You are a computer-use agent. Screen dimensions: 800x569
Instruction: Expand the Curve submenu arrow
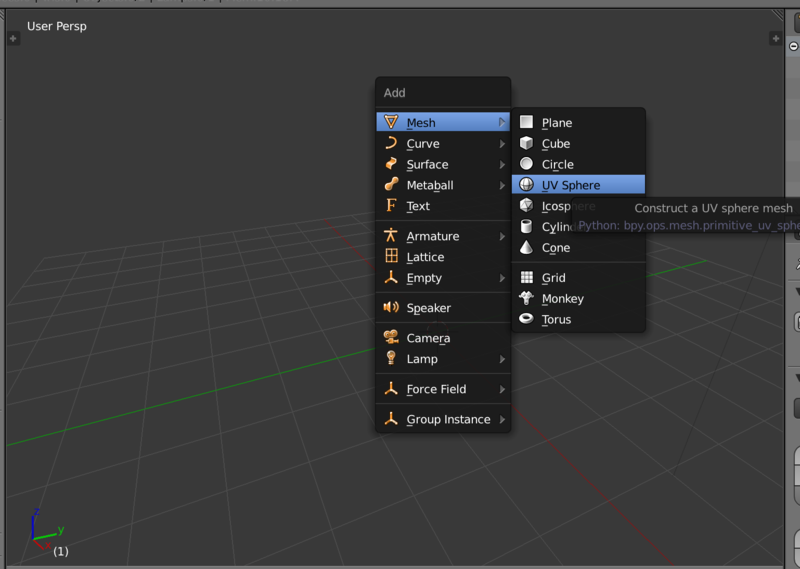pyautogui.click(x=502, y=143)
